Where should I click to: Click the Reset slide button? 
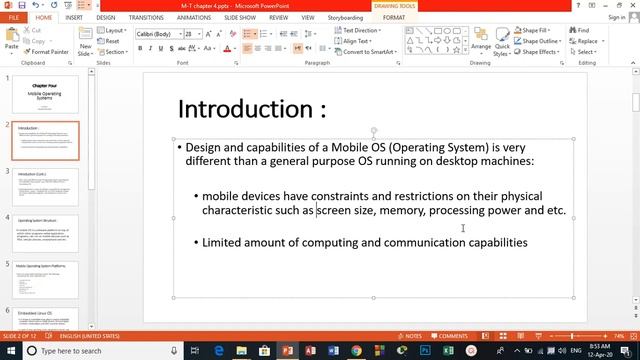pos(108,41)
